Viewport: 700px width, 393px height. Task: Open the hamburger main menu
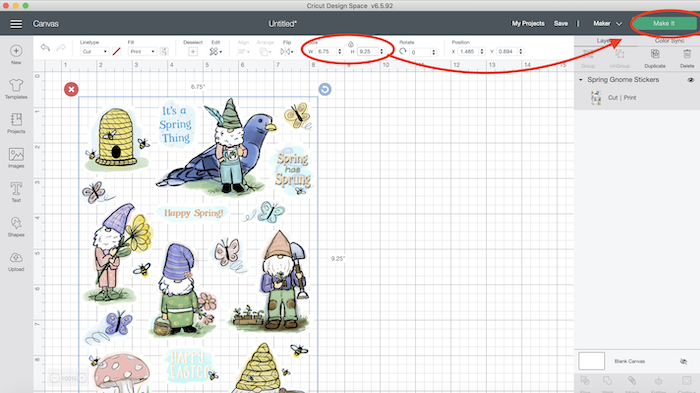[16, 24]
